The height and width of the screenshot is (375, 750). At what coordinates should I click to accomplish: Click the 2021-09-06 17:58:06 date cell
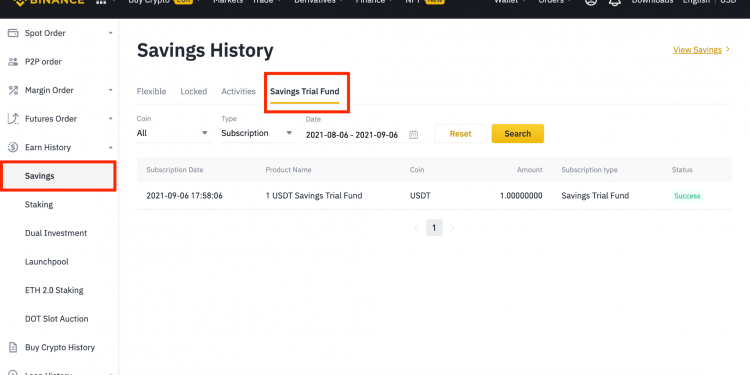click(x=184, y=196)
